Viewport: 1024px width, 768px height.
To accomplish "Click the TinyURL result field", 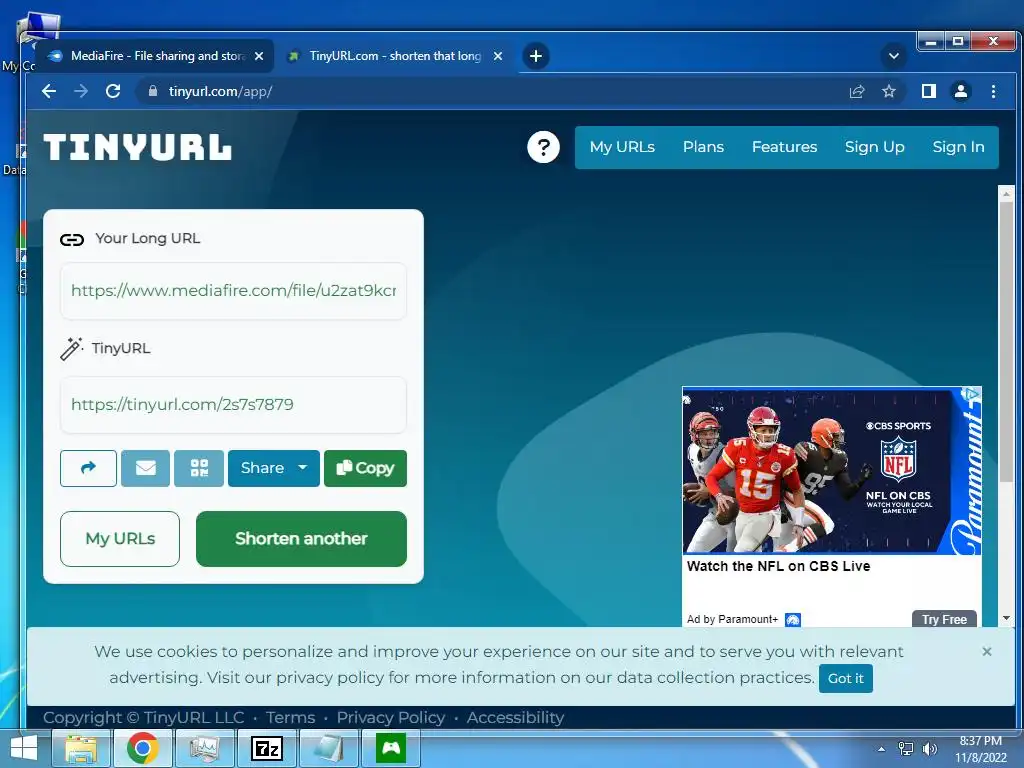I will click(233, 405).
